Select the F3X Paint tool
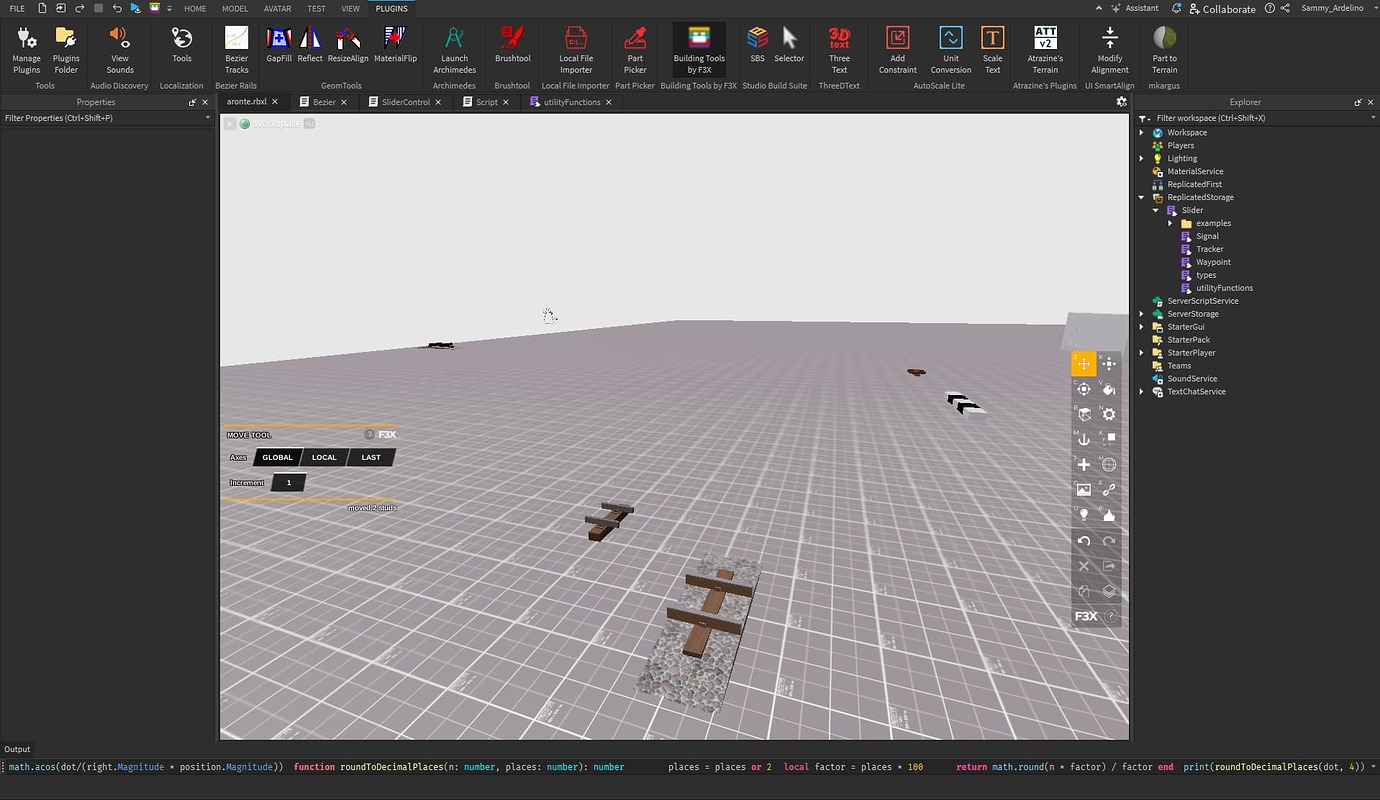This screenshot has width=1380, height=800. 1109,389
